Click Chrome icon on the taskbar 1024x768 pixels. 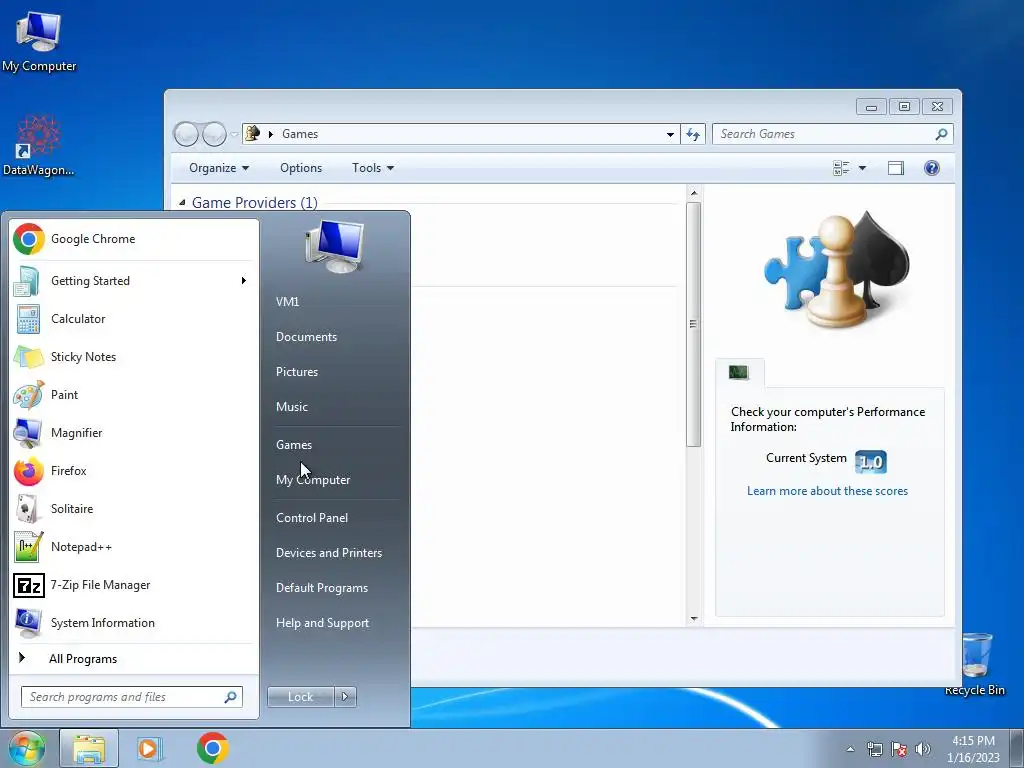point(212,748)
